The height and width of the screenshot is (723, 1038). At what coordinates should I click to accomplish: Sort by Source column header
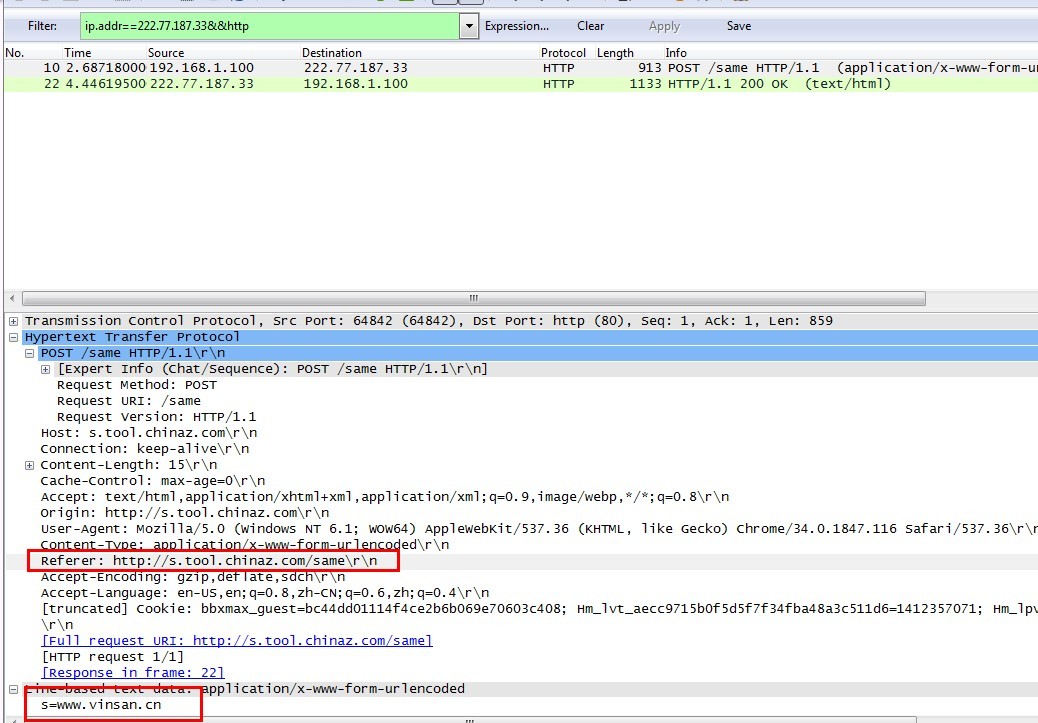(x=165, y=53)
